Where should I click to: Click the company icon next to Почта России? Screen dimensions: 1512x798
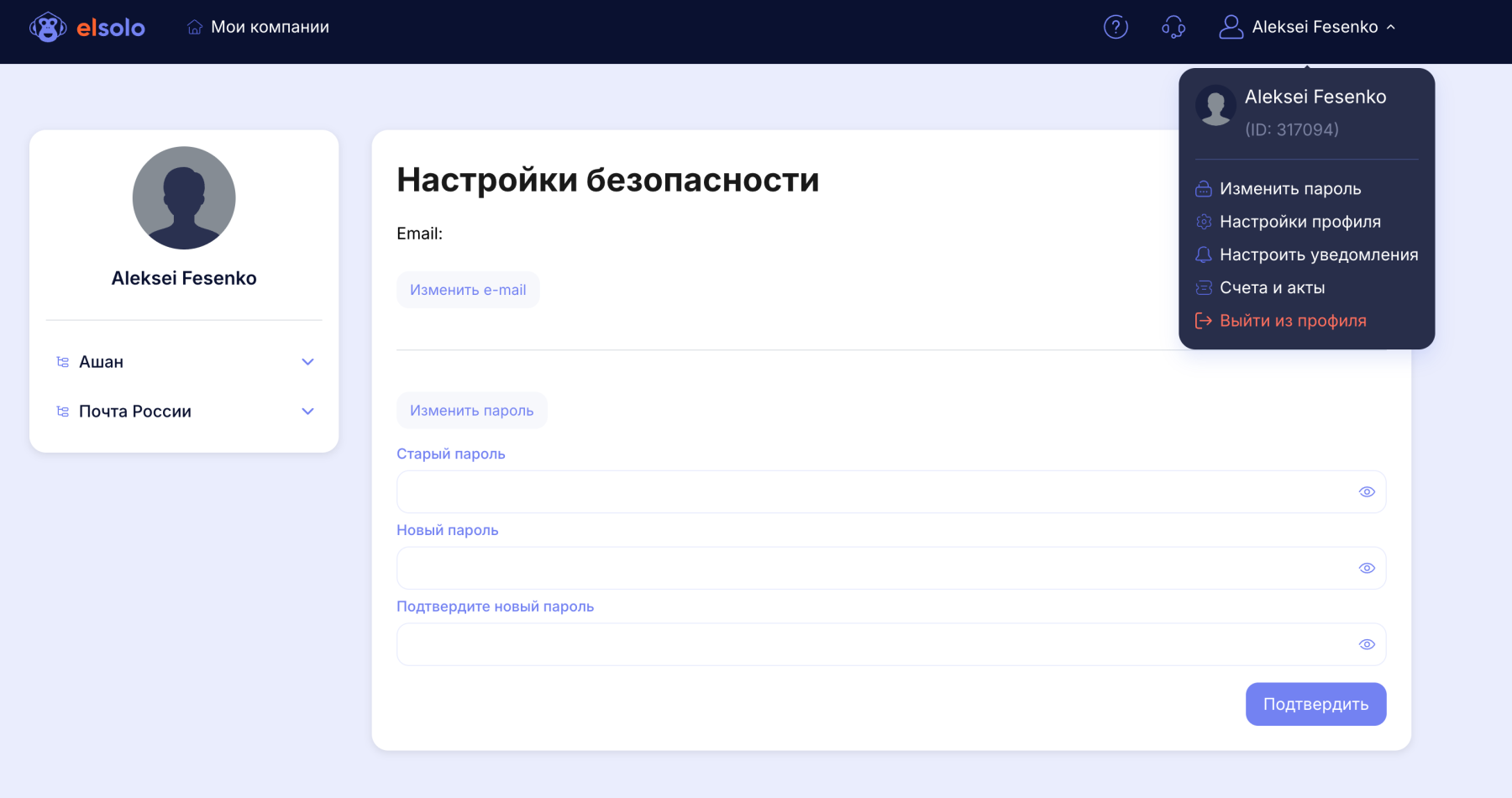pyautogui.click(x=62, y=412)
